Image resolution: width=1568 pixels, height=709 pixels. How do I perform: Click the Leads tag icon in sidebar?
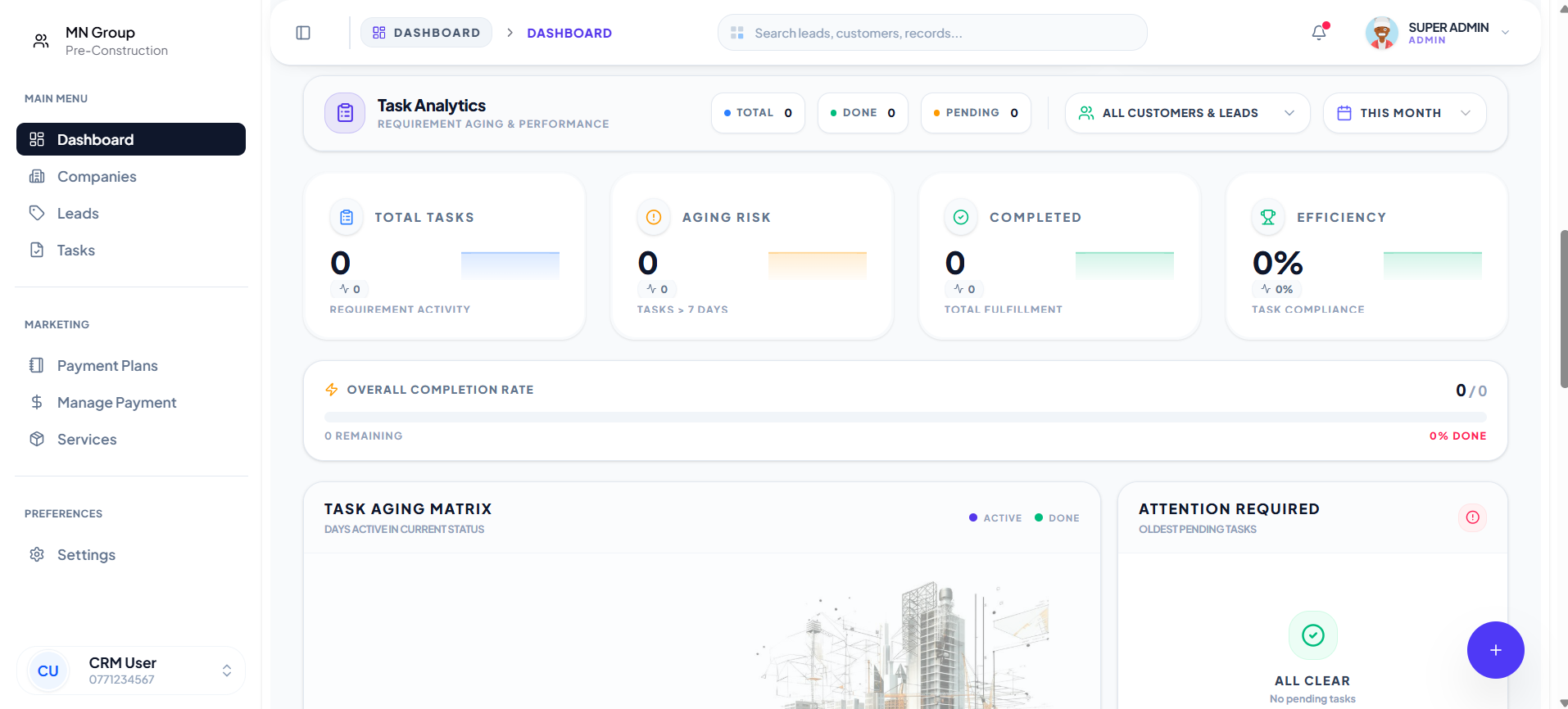click(x=37, y=213)
